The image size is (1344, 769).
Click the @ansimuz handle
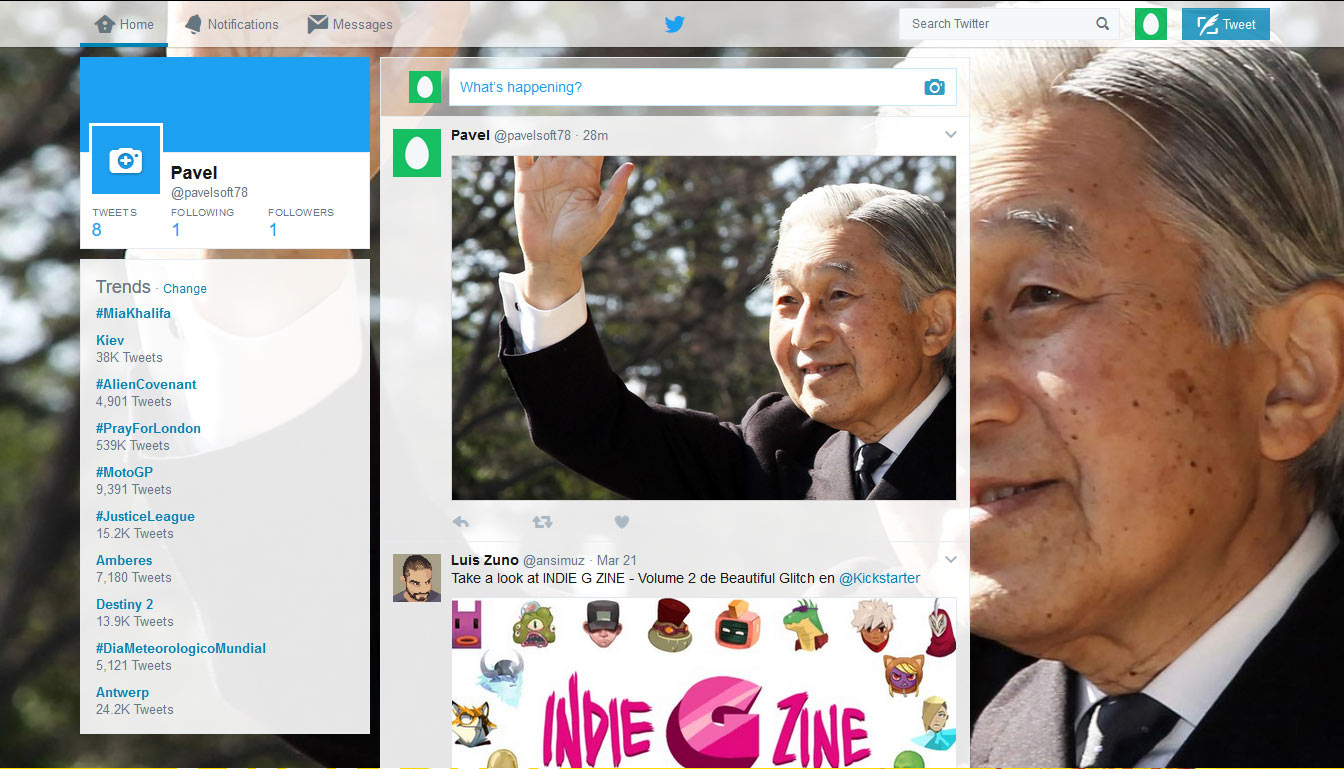point(552,560)
